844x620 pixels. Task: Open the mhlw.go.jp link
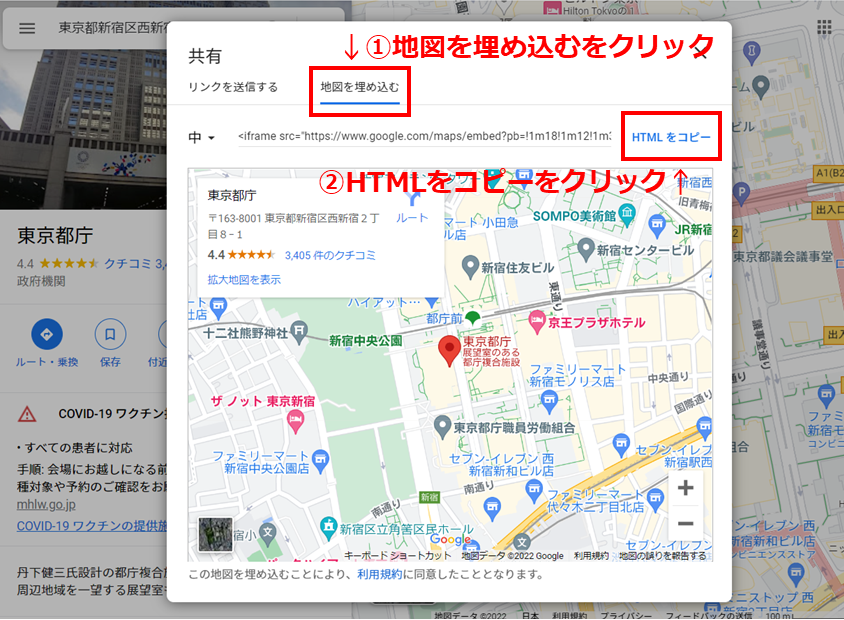pos(39,503)
